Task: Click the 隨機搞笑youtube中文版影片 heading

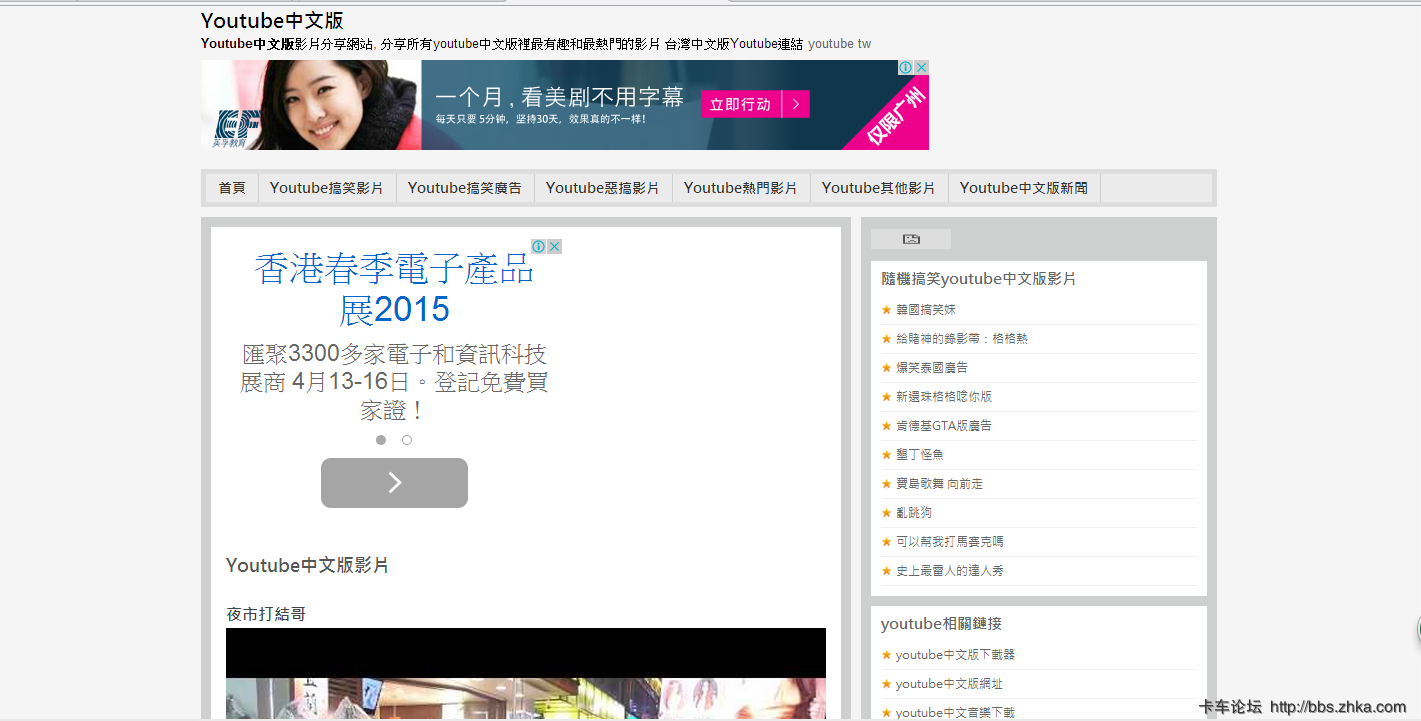Action: [x=978, y=279]
